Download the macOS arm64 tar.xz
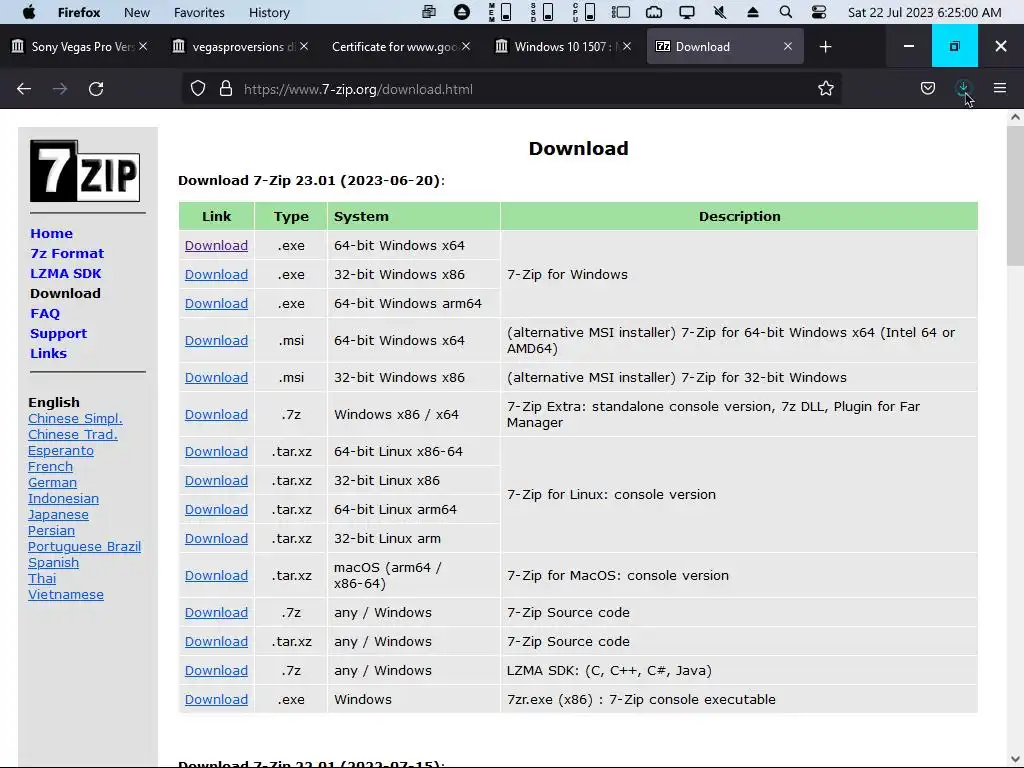The width and height of the screenshot is (1024, 768). pos(216,575)
